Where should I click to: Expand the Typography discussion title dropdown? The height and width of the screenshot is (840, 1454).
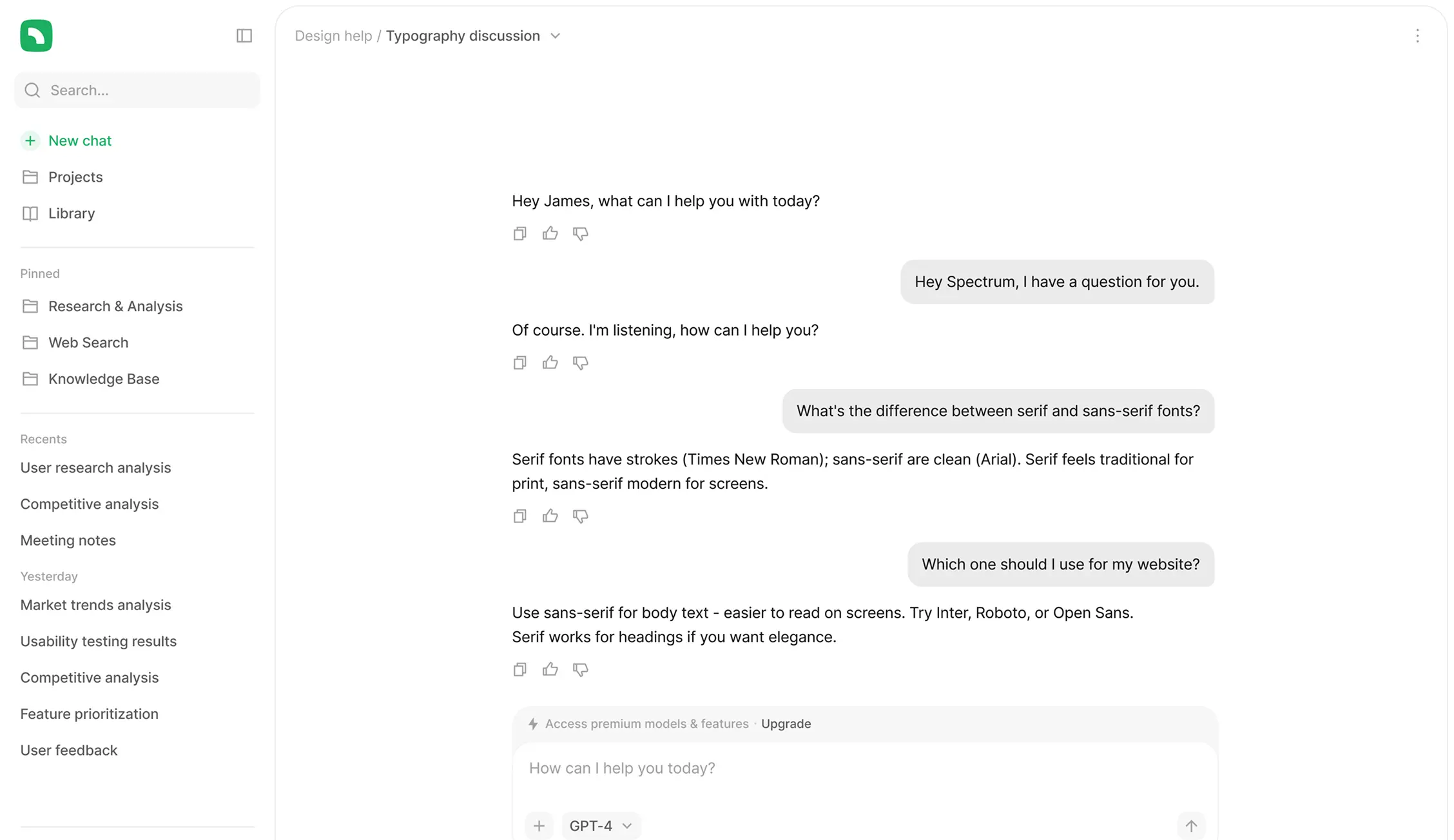tap(555, 36)
